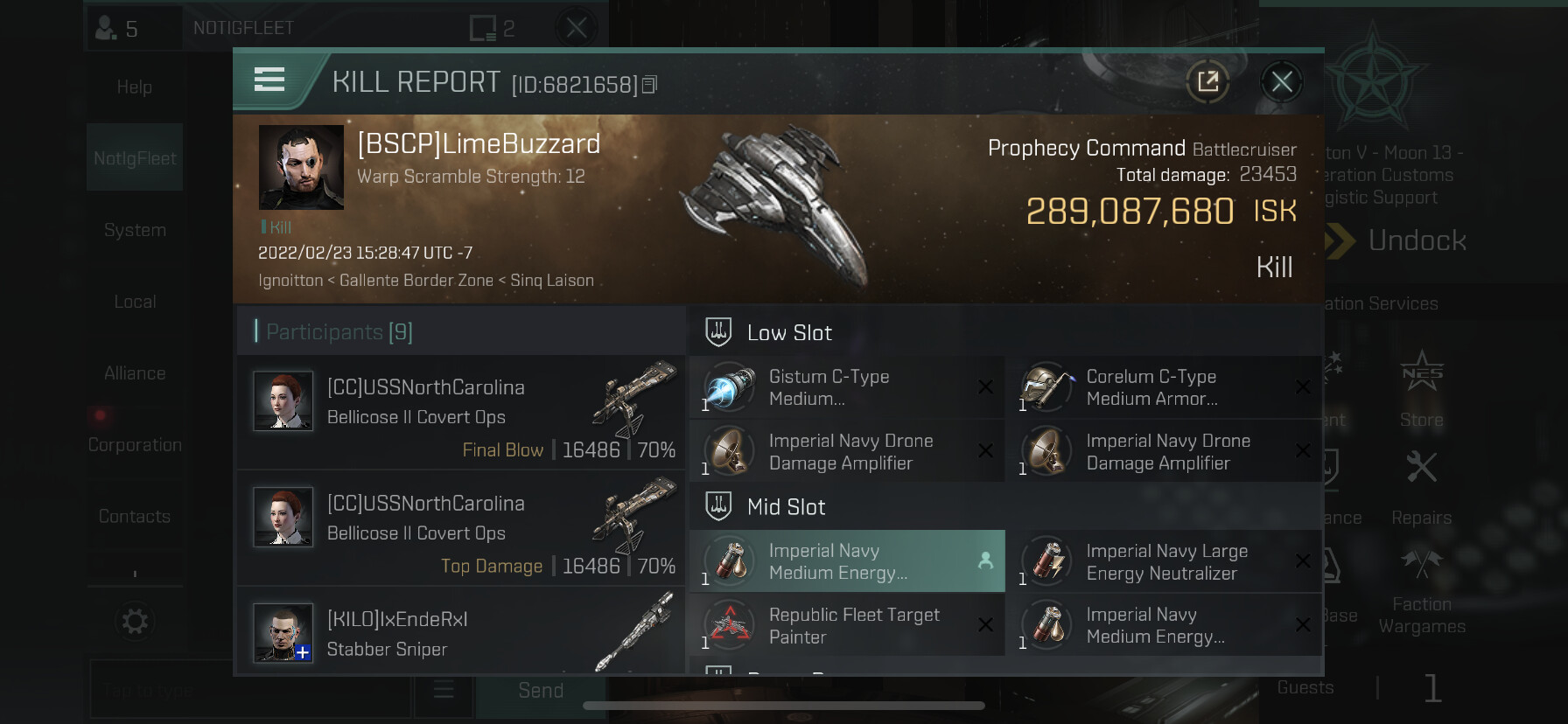1568x724 pixels.
Task: Switch to Alliance chat channel
Action: coord(135,373)
